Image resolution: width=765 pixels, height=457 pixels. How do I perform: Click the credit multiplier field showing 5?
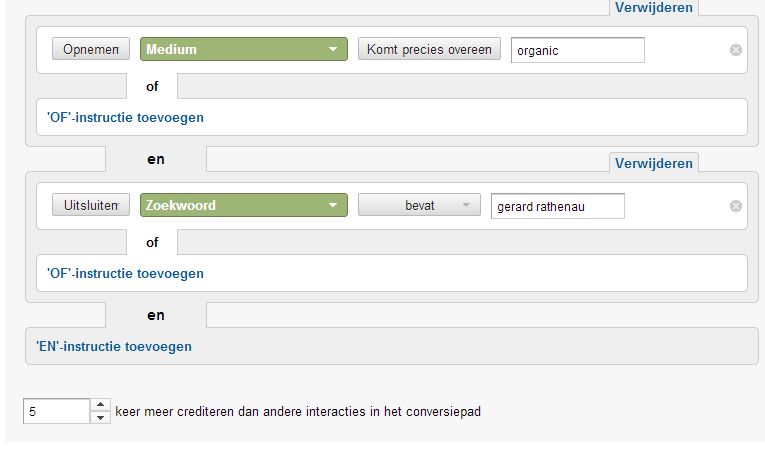(56, 411)
